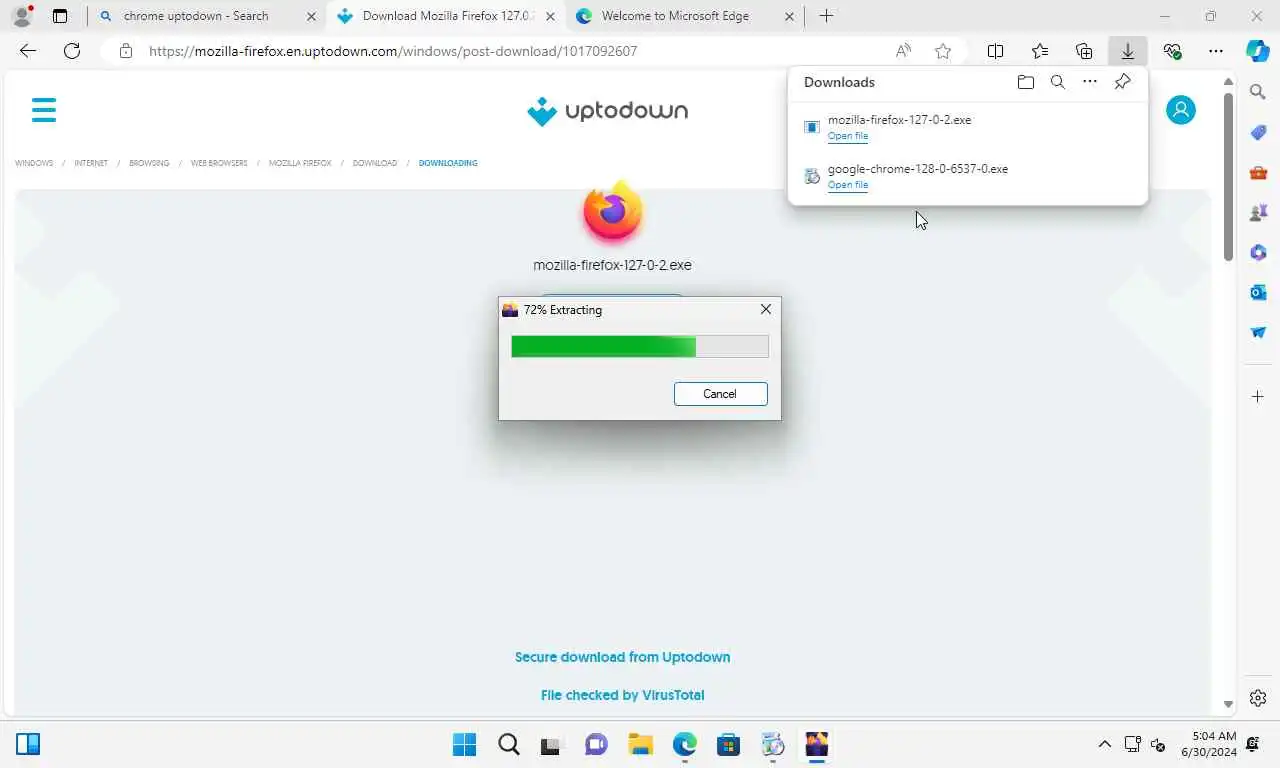Click the Firefox app icon image
The width and height of the screenshot is (1280, 768).
(612, 212)
